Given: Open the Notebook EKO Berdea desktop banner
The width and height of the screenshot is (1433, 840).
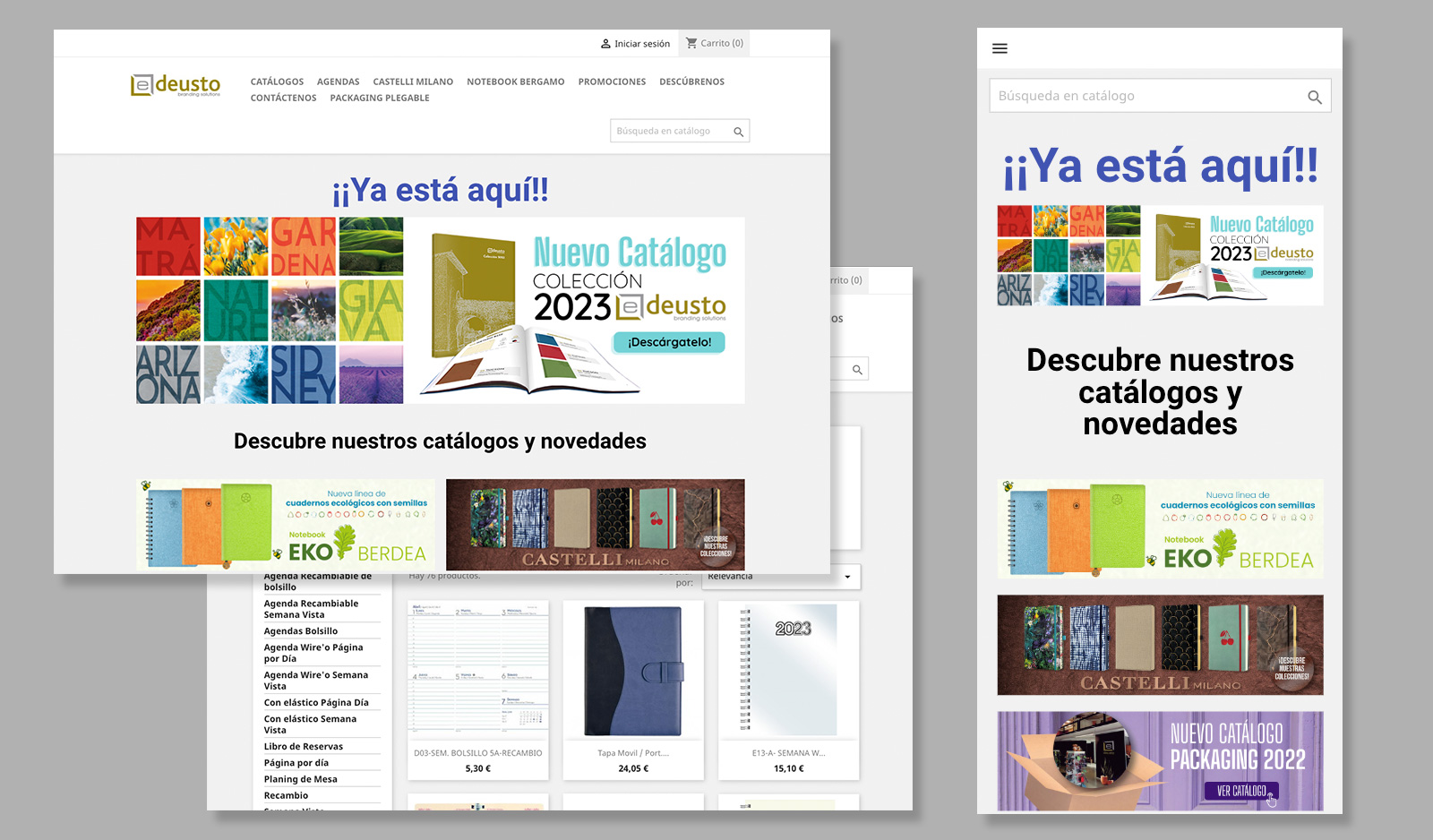Looking at the screenshot, I should click(285, 525).
